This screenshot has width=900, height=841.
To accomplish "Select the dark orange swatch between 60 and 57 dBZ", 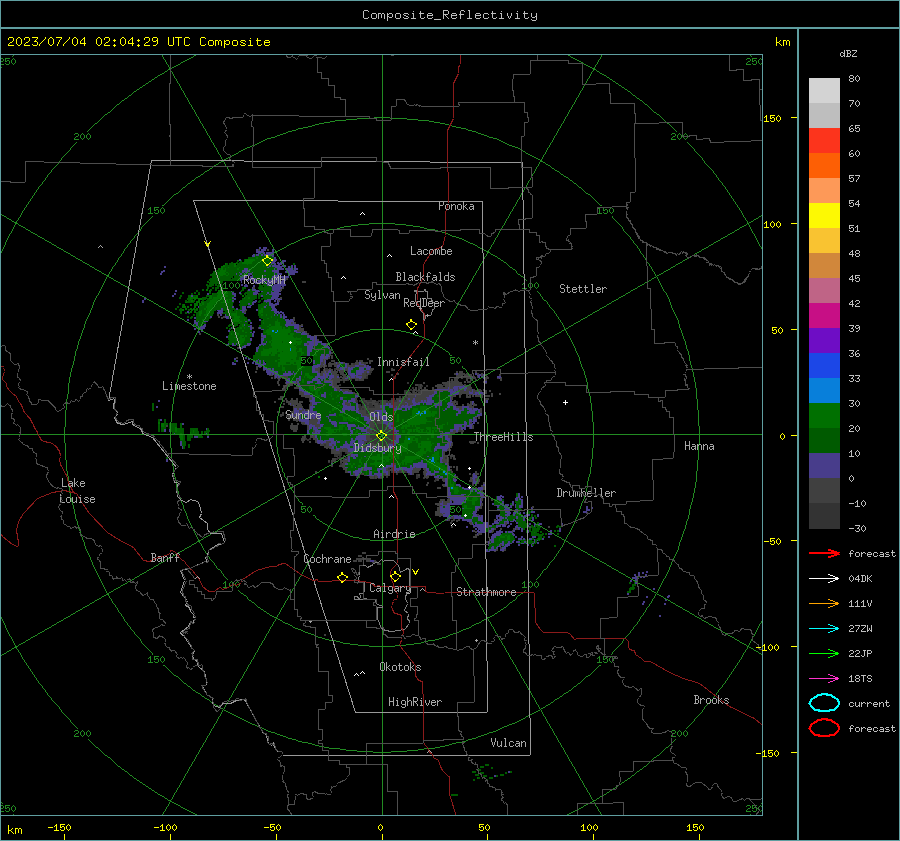I will (x=824, y=166).
